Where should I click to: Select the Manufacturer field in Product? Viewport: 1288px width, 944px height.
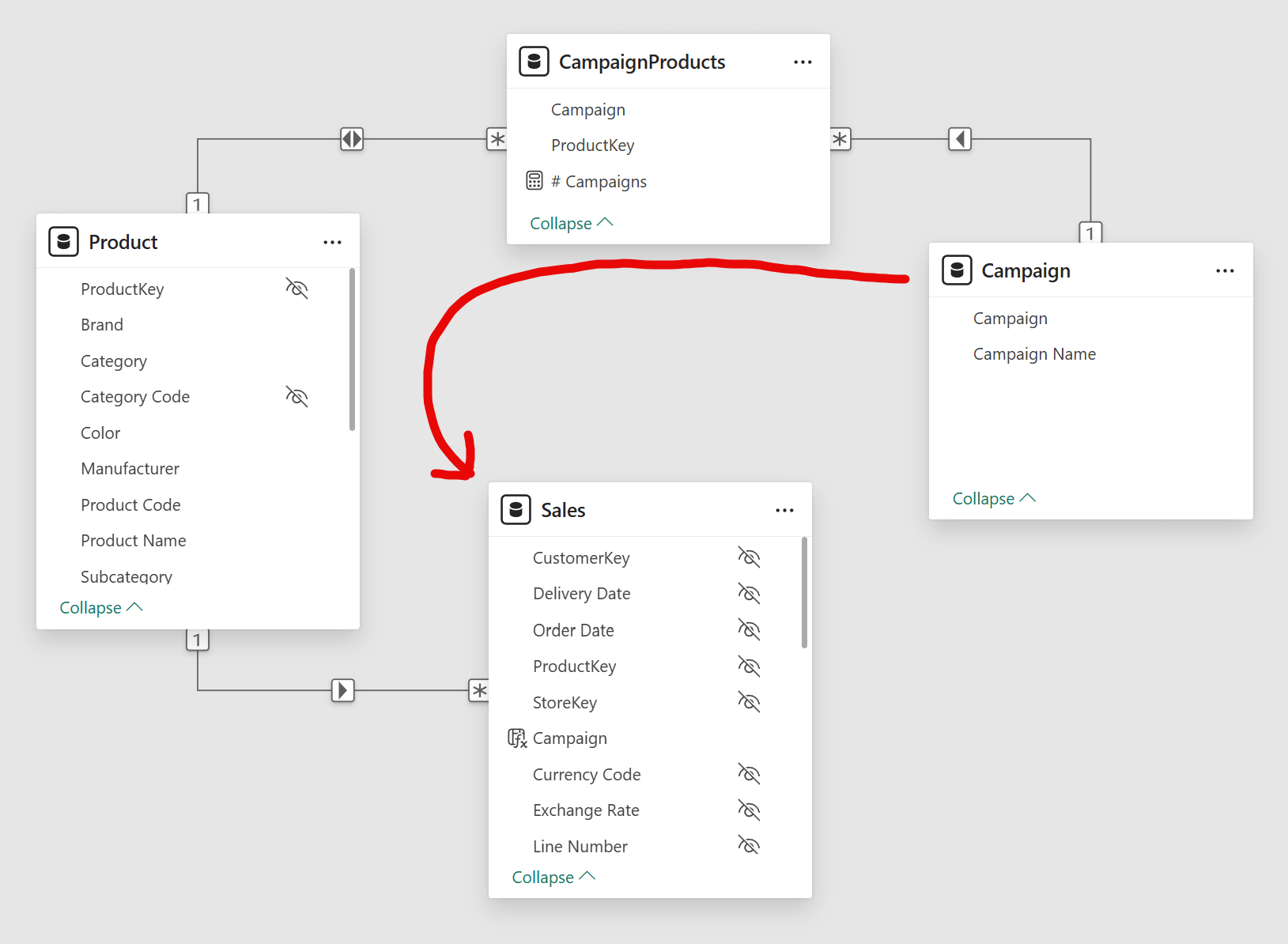pos(130,469)
